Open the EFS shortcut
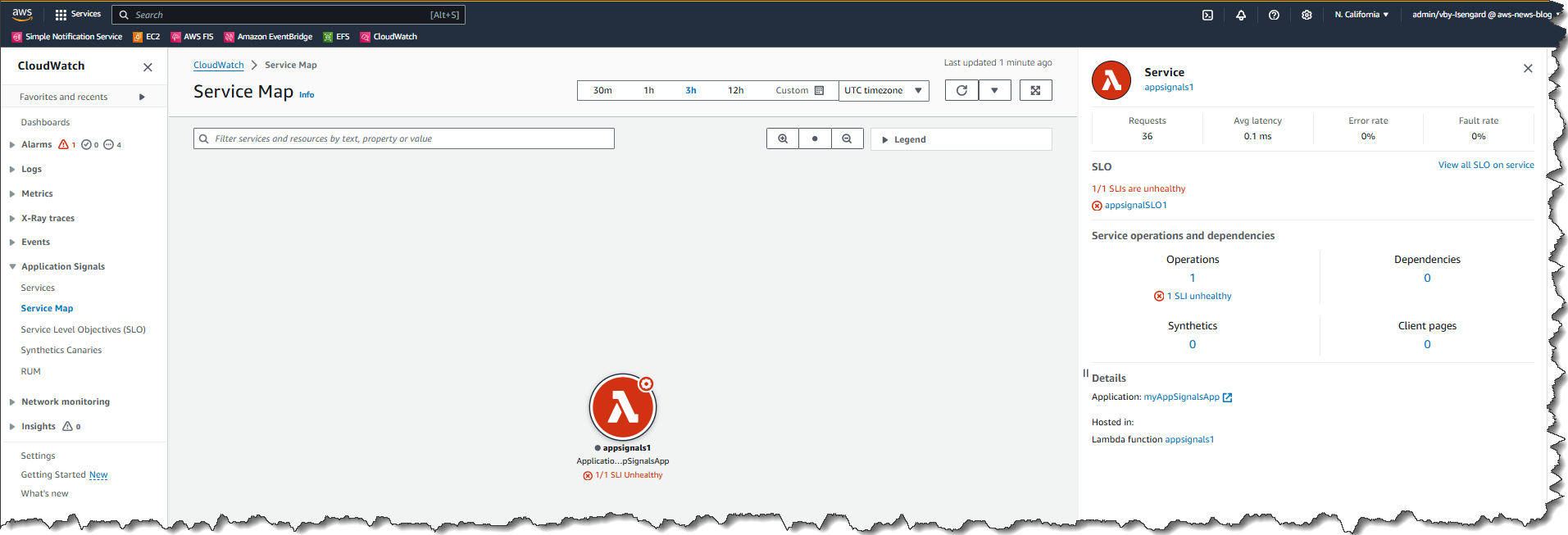This screenshot has height=535, width=1568. coord(336,37)
